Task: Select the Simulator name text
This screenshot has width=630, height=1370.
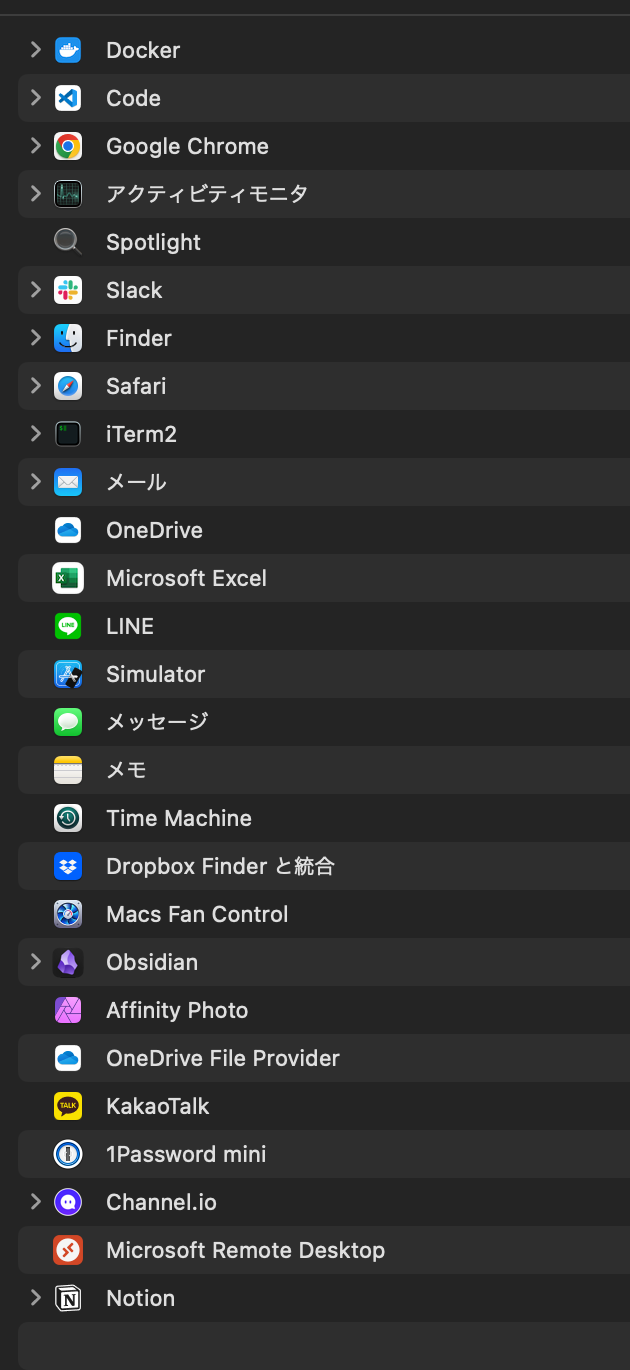Action: point(155,674)
